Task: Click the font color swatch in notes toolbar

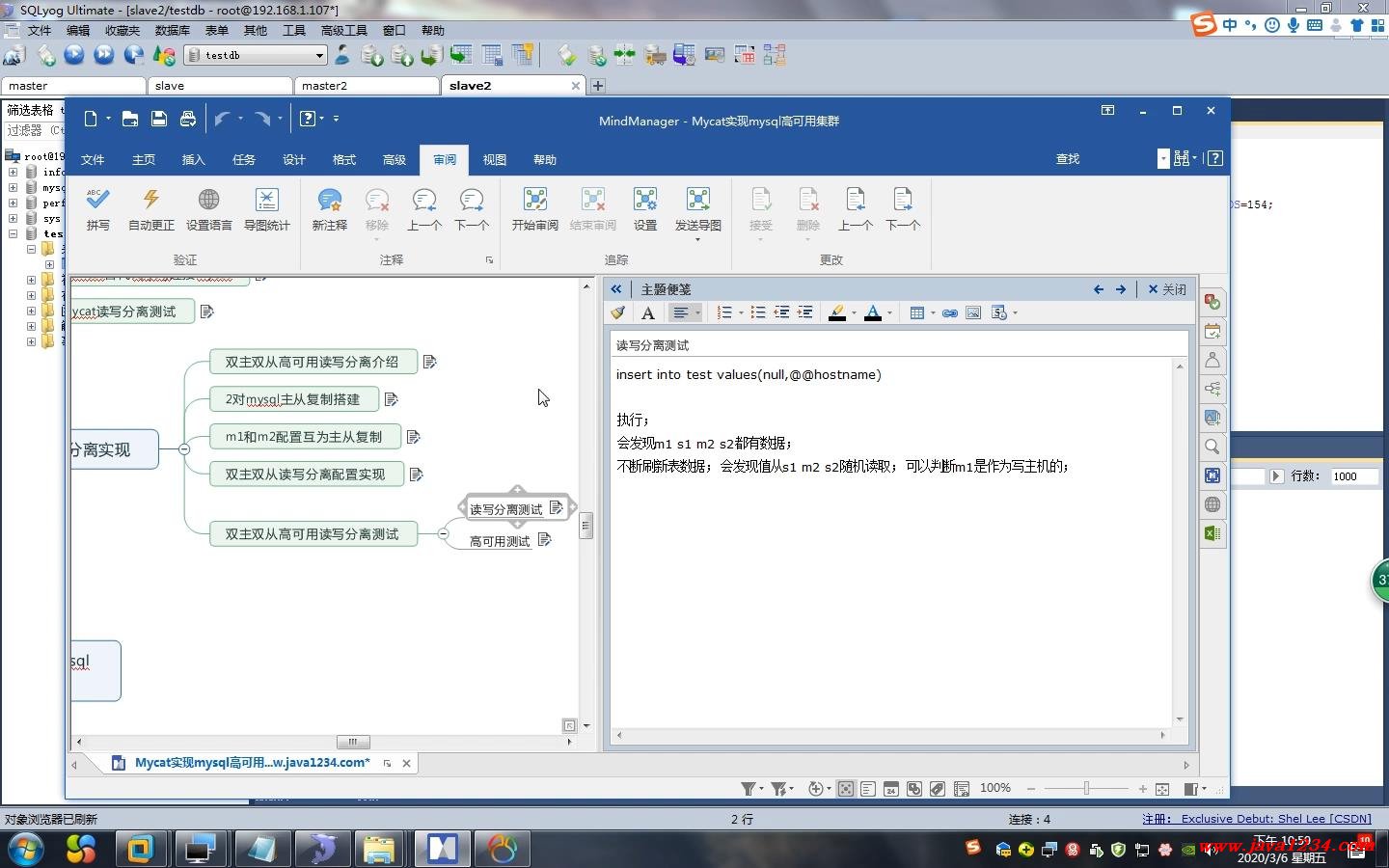Action: tap(873, 312)
